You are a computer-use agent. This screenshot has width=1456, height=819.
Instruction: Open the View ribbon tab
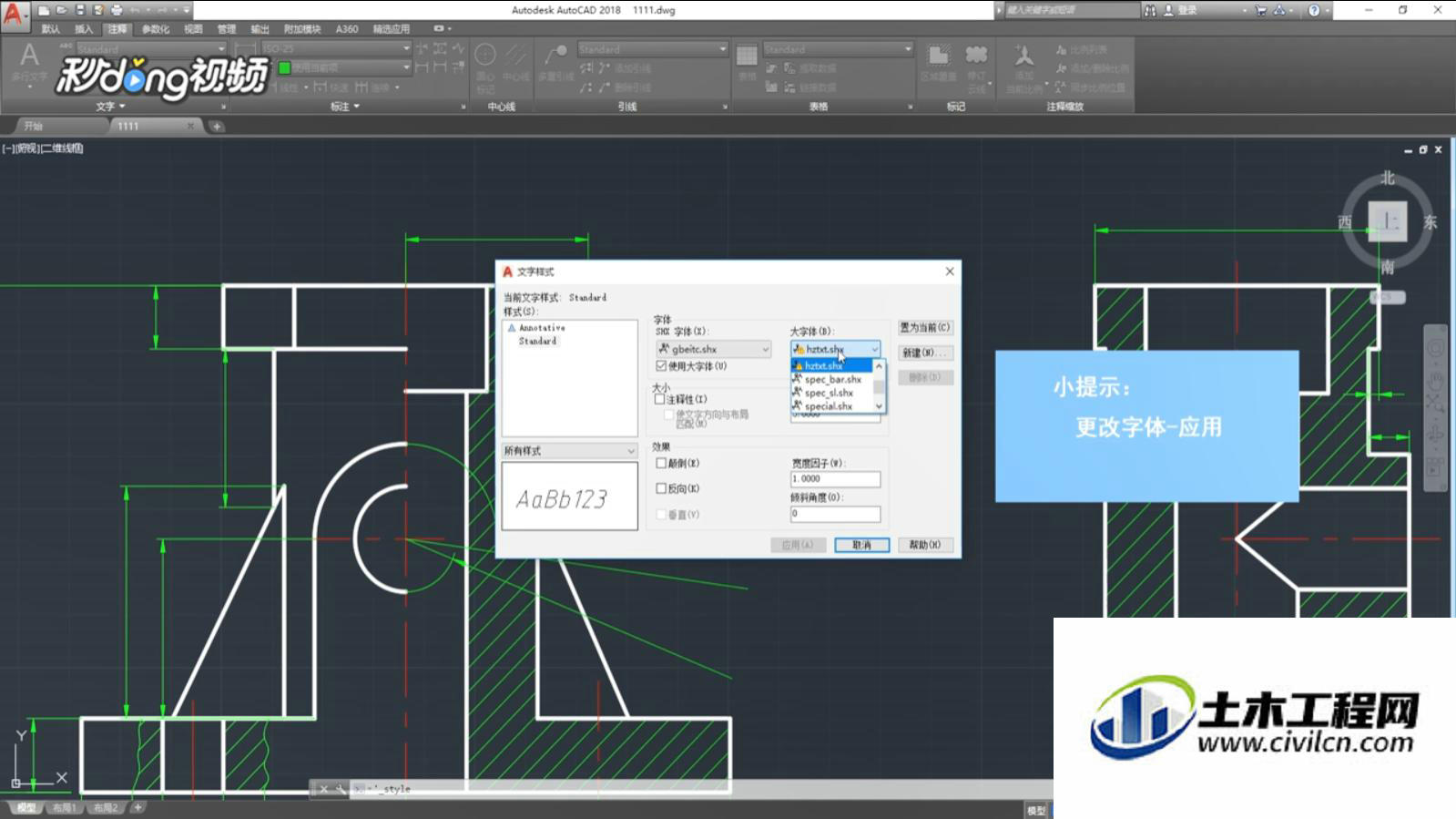pos(193,29)
